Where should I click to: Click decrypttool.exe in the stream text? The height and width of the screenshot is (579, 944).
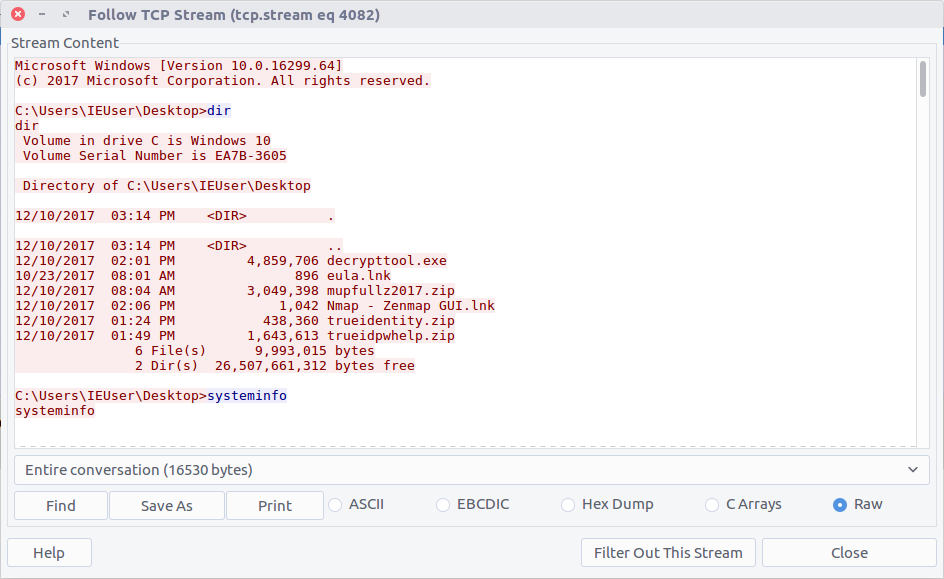[386, 261]
